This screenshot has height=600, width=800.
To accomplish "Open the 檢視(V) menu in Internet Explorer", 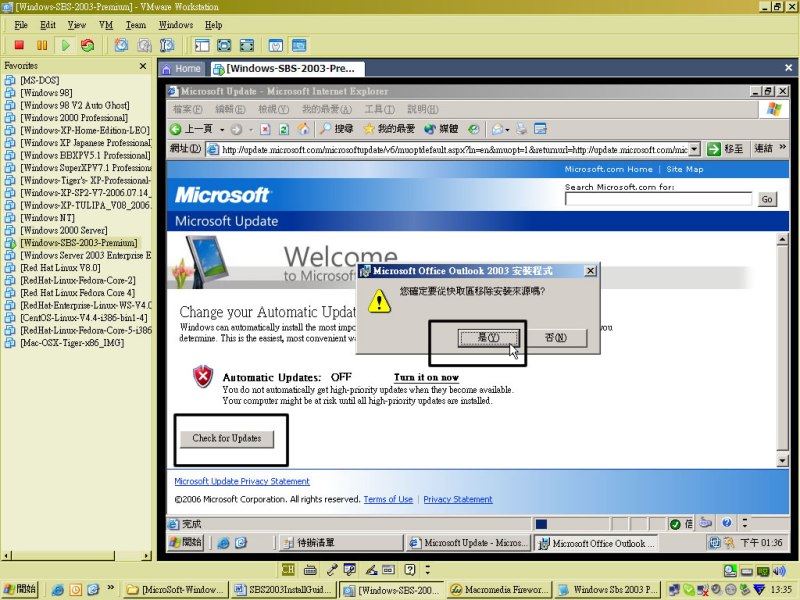I will point(273,109).
